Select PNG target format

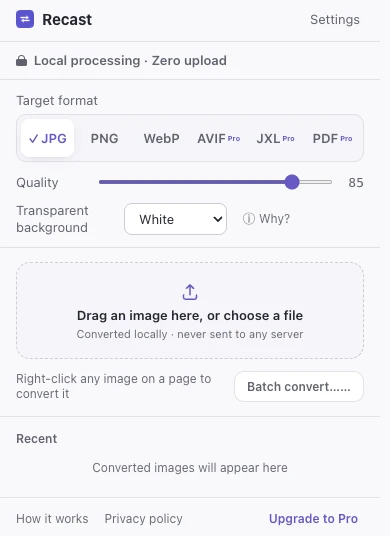104,138
